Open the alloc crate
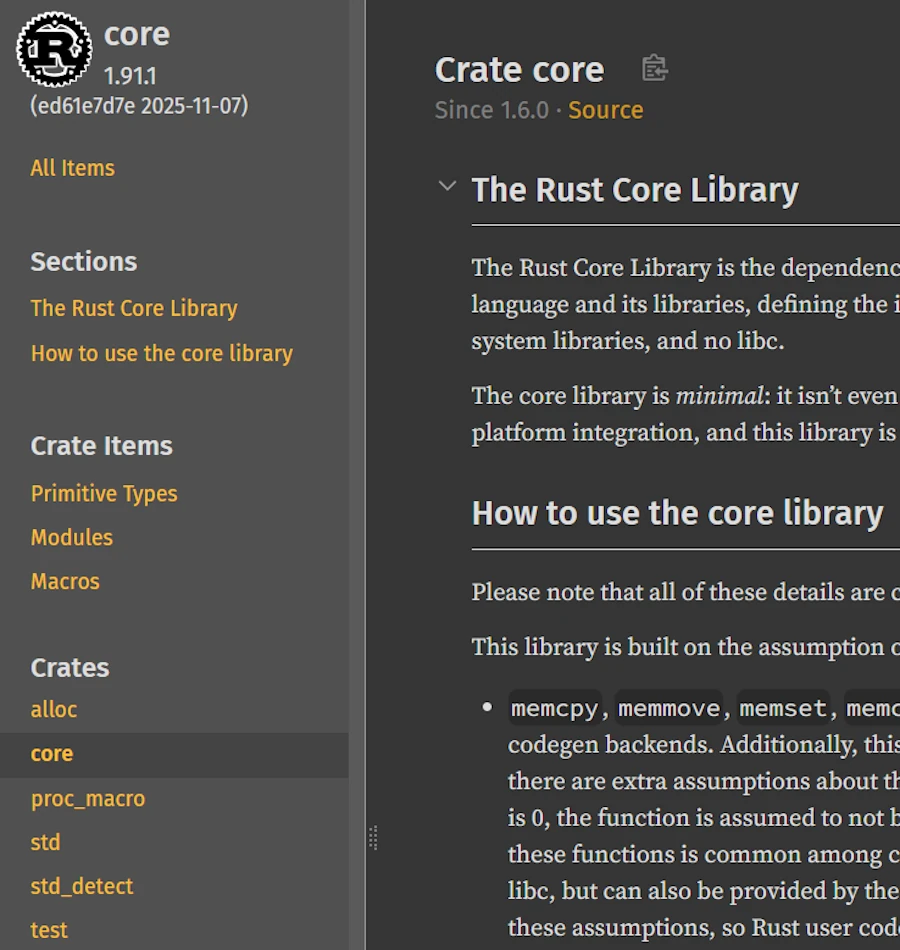900x950 pixels. pyautogui.click(x=54, y=709)
